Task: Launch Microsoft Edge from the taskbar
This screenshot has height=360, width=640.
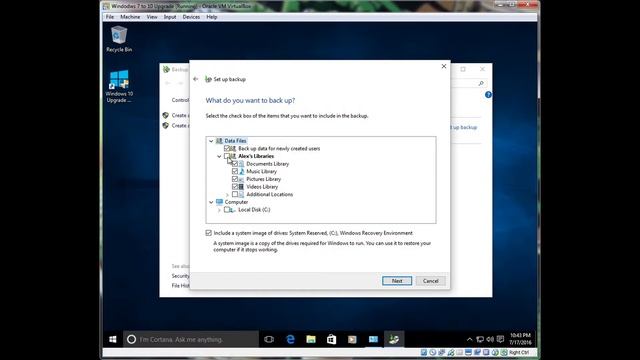Action: [290, 339]
